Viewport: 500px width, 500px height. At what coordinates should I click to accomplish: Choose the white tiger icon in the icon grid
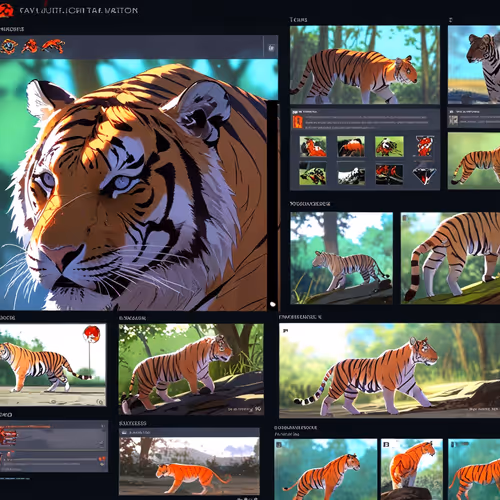tap(351, 175)
